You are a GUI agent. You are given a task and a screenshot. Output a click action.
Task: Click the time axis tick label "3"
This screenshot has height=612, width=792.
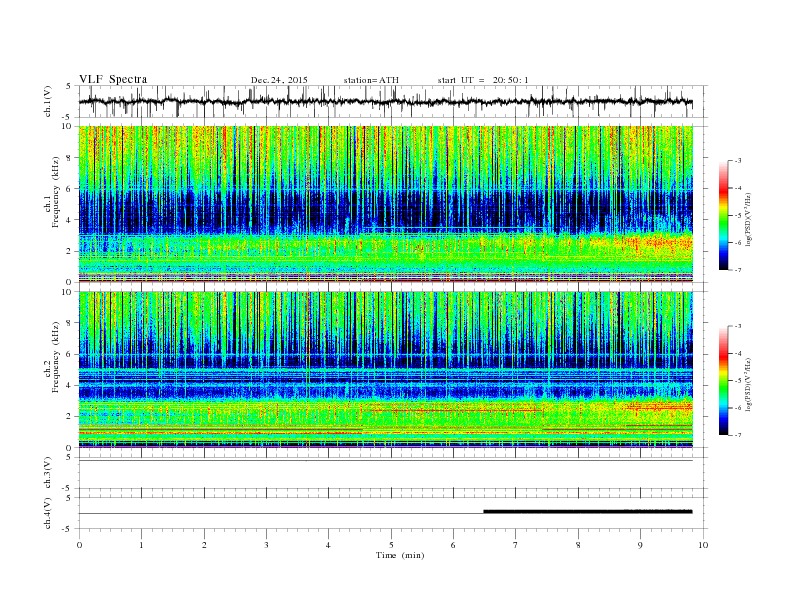click(x=266, y=545)
